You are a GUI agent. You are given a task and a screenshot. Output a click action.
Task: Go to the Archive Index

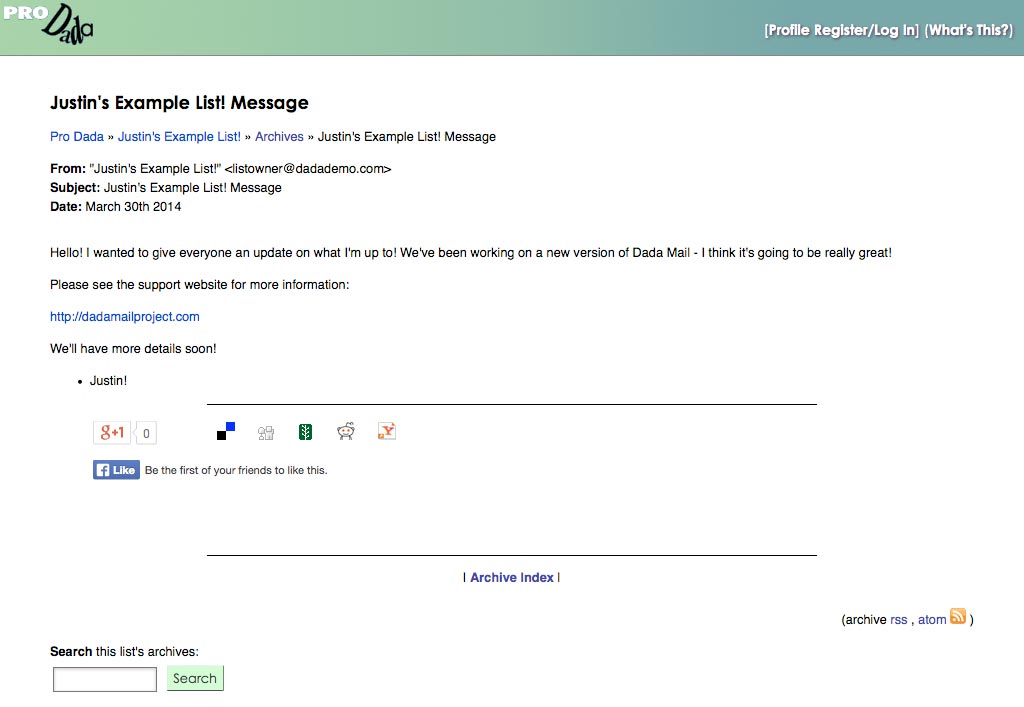pos(511,578)
